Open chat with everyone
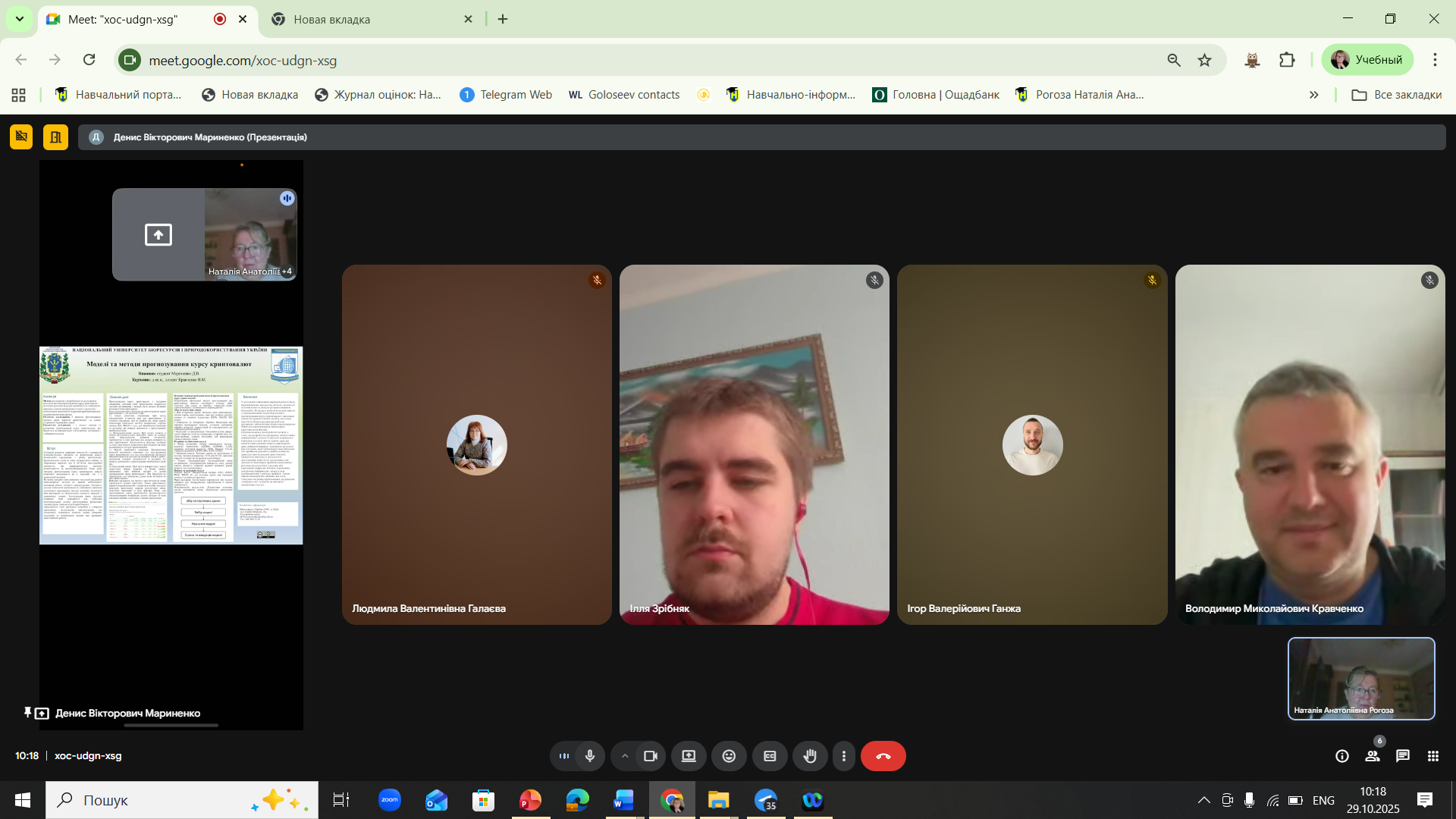The height and width of the screenshot is (819, 1456). [x=1403, y=756]
